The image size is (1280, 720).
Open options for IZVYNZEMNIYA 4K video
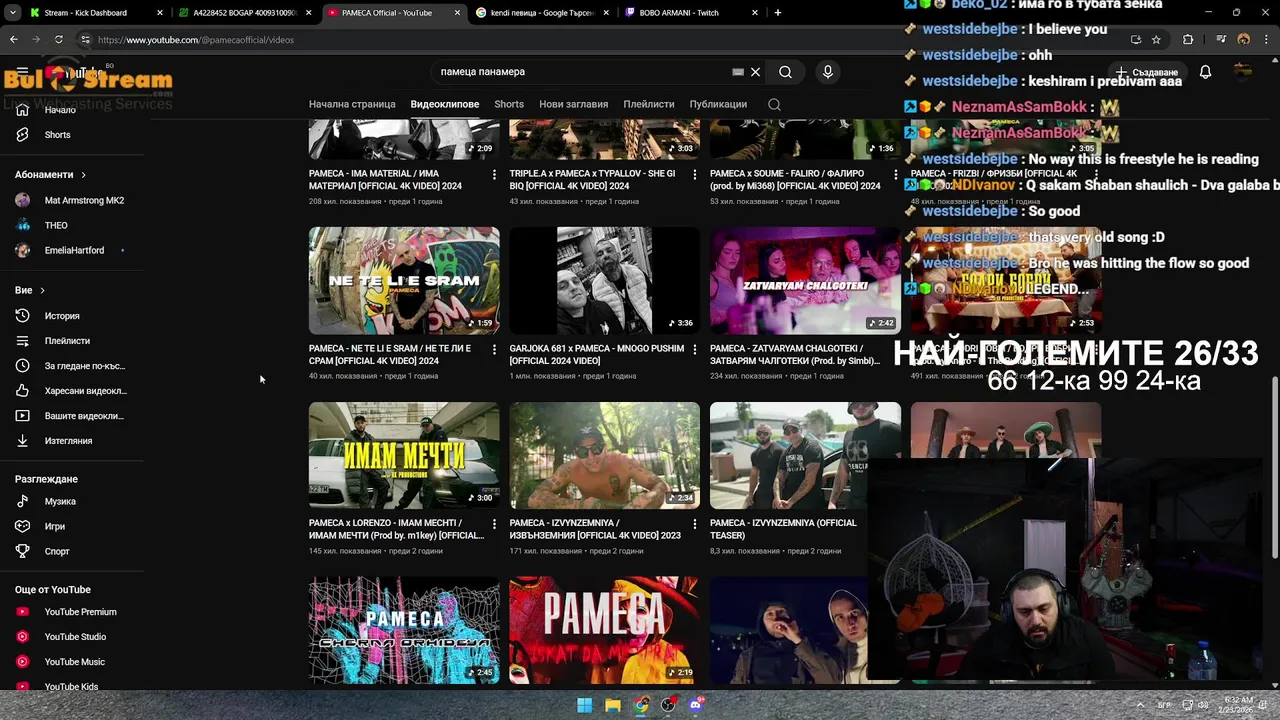[x=695, y=523]
